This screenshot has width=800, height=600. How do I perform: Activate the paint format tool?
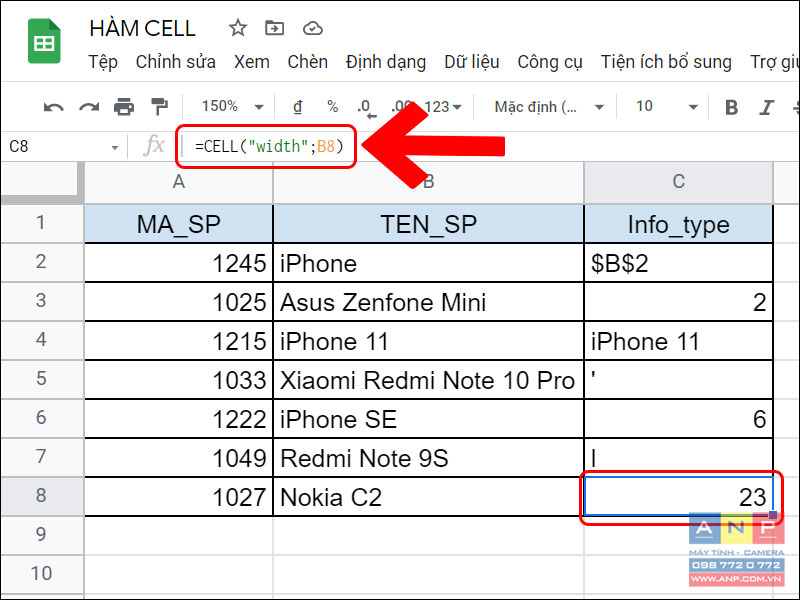(159, 107)
